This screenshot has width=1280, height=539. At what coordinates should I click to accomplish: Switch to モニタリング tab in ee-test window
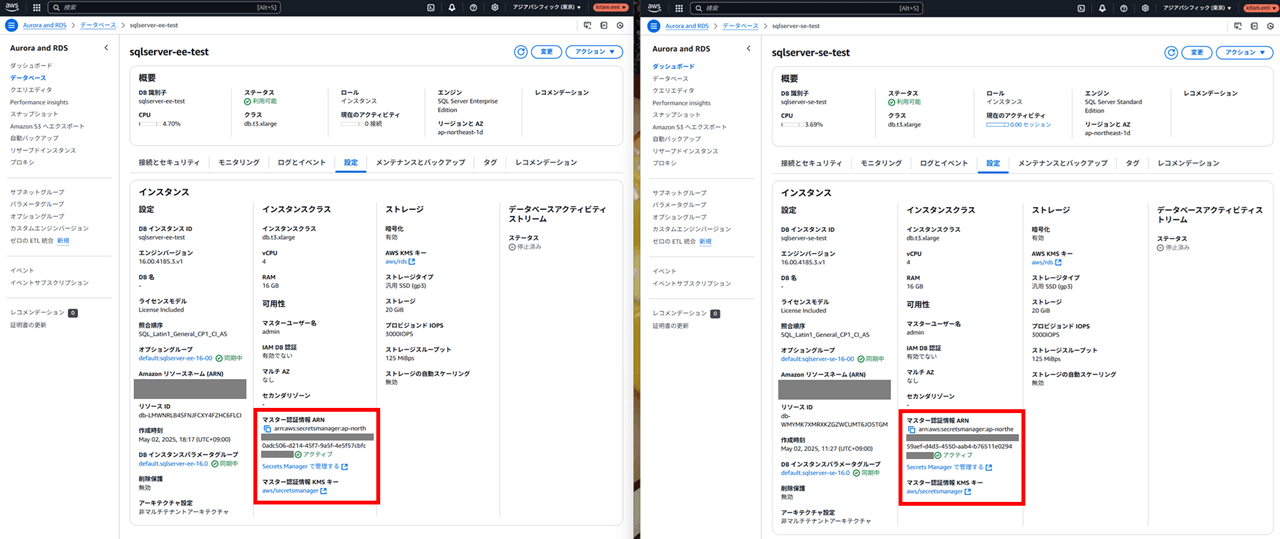tap(239, 162)
